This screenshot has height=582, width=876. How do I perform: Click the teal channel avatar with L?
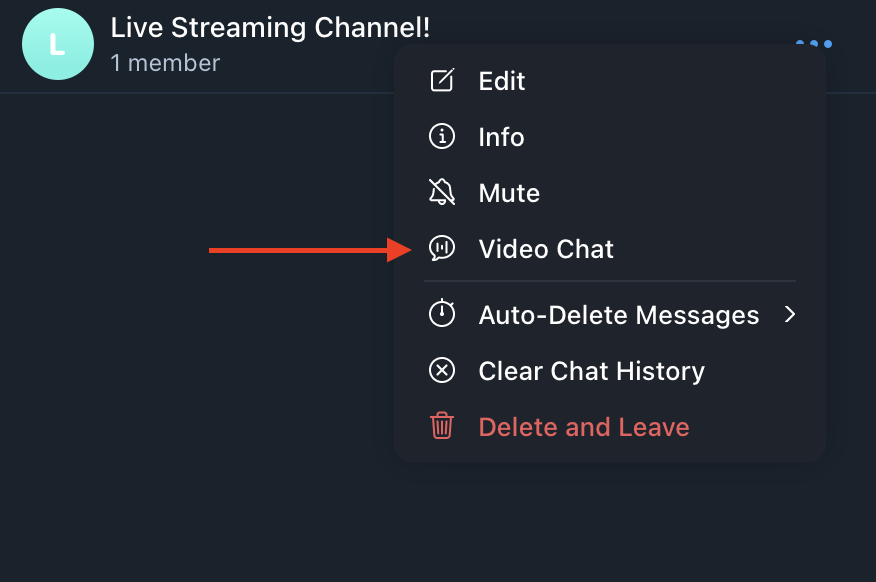coord(57,44)
